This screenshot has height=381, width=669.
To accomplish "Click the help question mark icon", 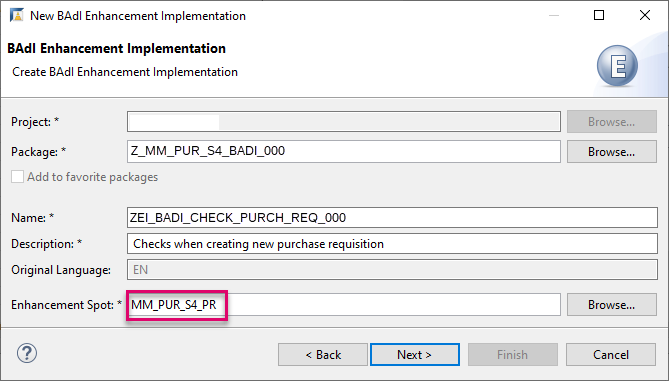I will (27, 353).
